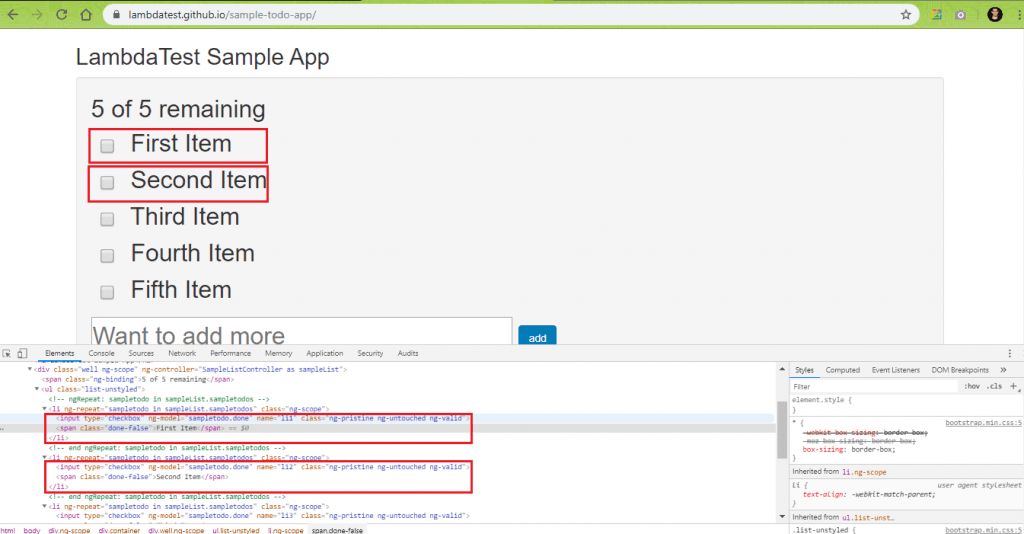Select the DOM Breakpoints pane tab

pos(960,369)
